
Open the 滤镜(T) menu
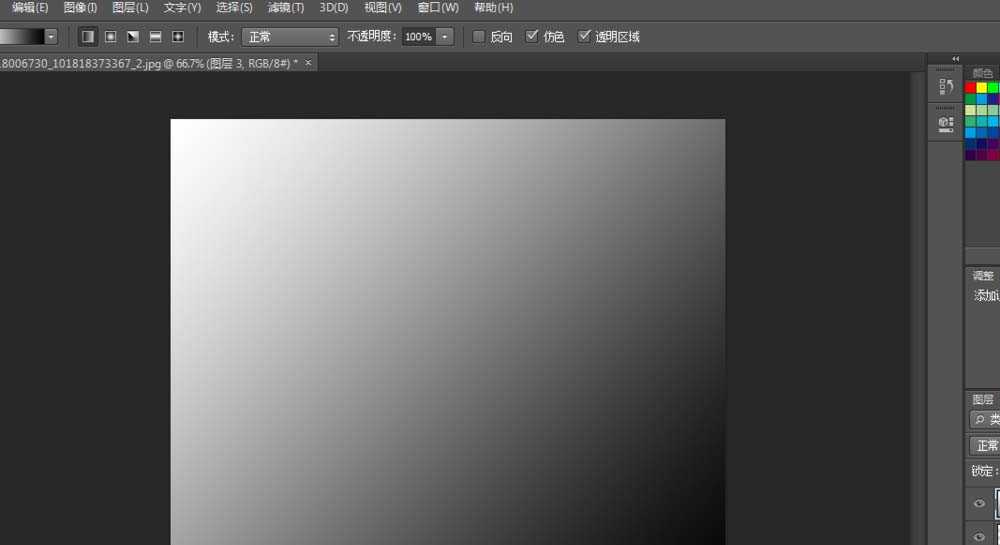pyautogui.click(x=286, y=8)
